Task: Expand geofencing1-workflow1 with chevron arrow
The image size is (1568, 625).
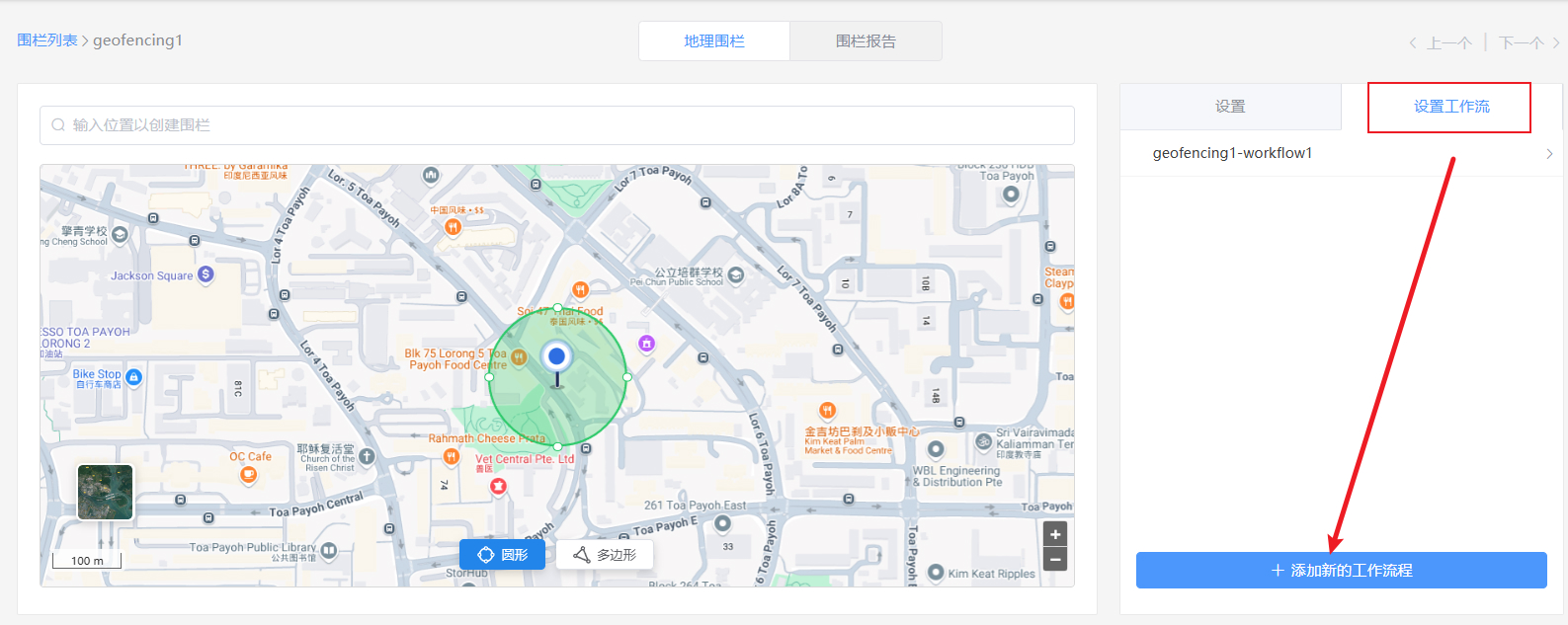Action: tap(1549, 153)
